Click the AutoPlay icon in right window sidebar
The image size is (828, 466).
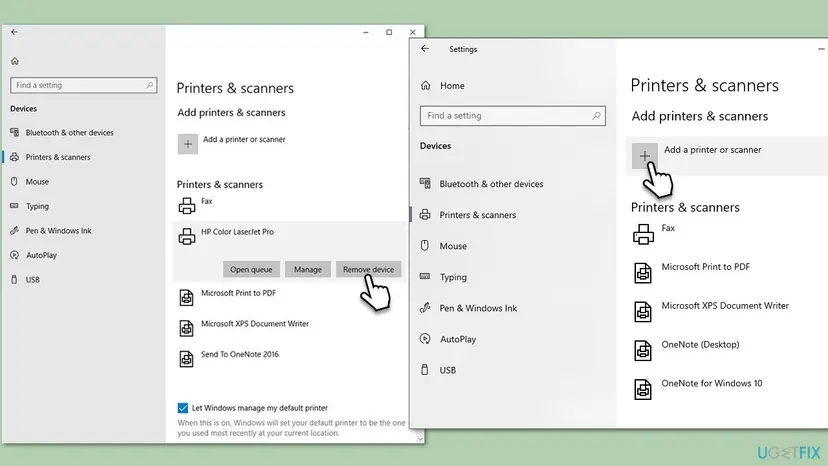point(425,339)
